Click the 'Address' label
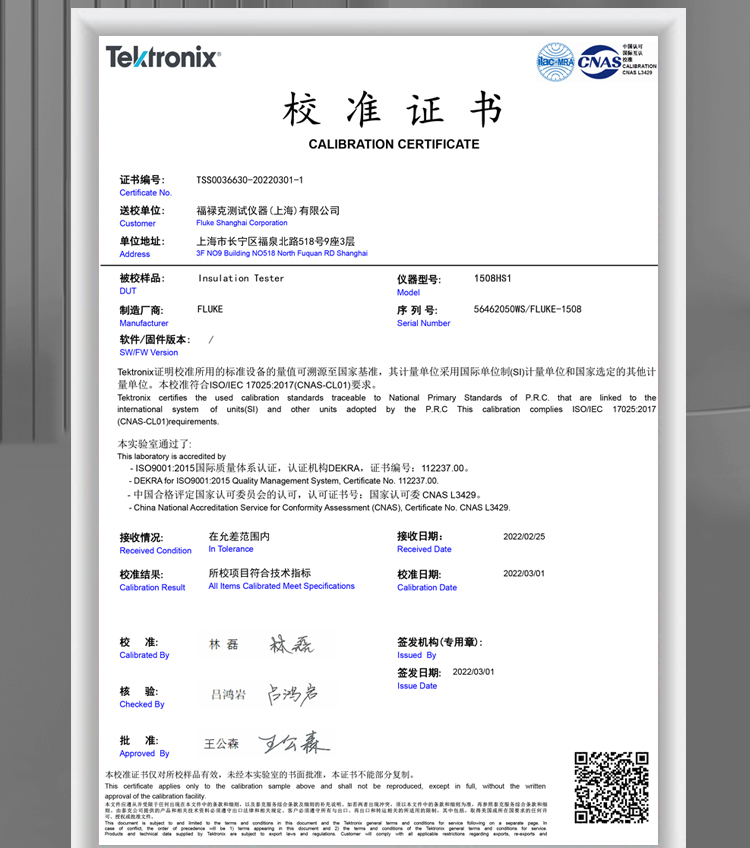This screenshot has width=750, height=848. click(x=135, y=254)
